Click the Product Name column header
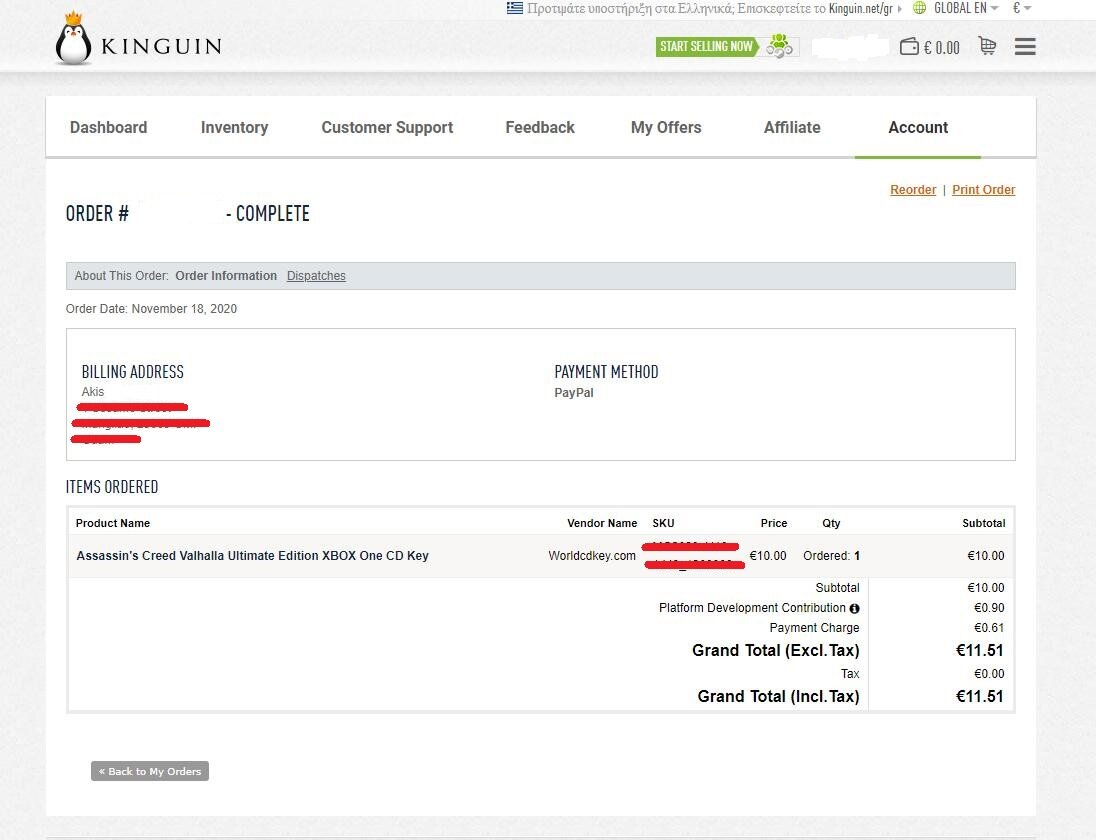Screen dimensions: 1096x840 tap(113, 523)
